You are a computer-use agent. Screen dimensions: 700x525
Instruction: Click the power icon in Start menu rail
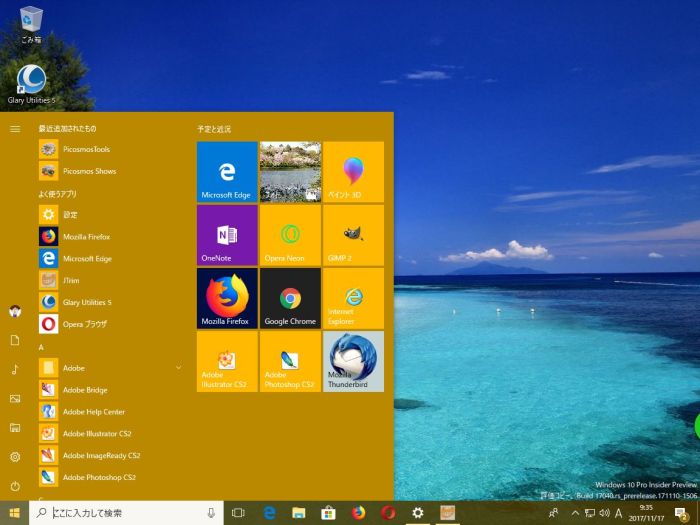(15, 485)
